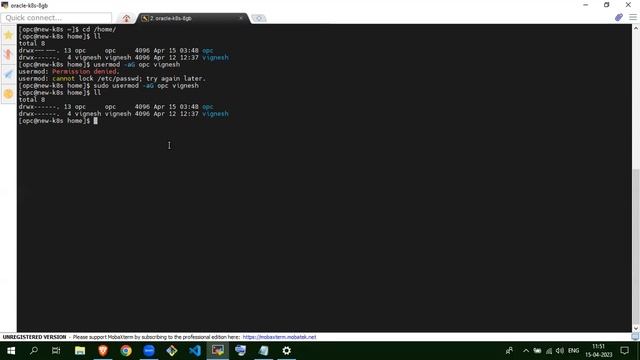Open the People icon in system tray
Viewport: 640px width, 360px height.
pyautogui.click(x=509, y=351)
